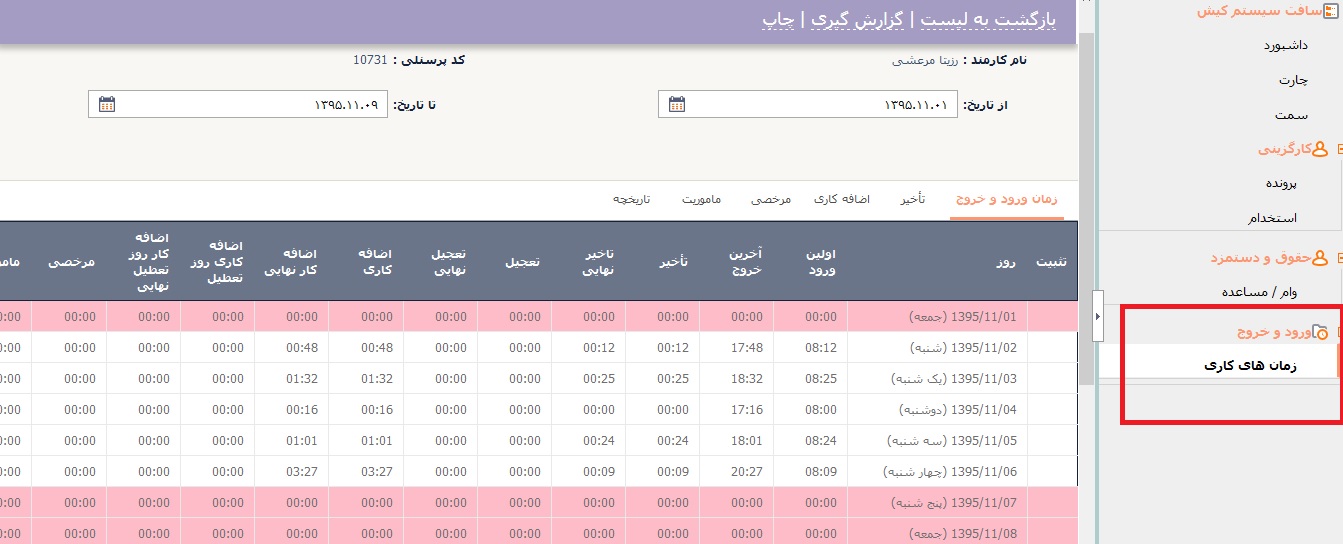Click the اضافه کار نهایی column header
Screen dimensions: 1343x544
290,262
